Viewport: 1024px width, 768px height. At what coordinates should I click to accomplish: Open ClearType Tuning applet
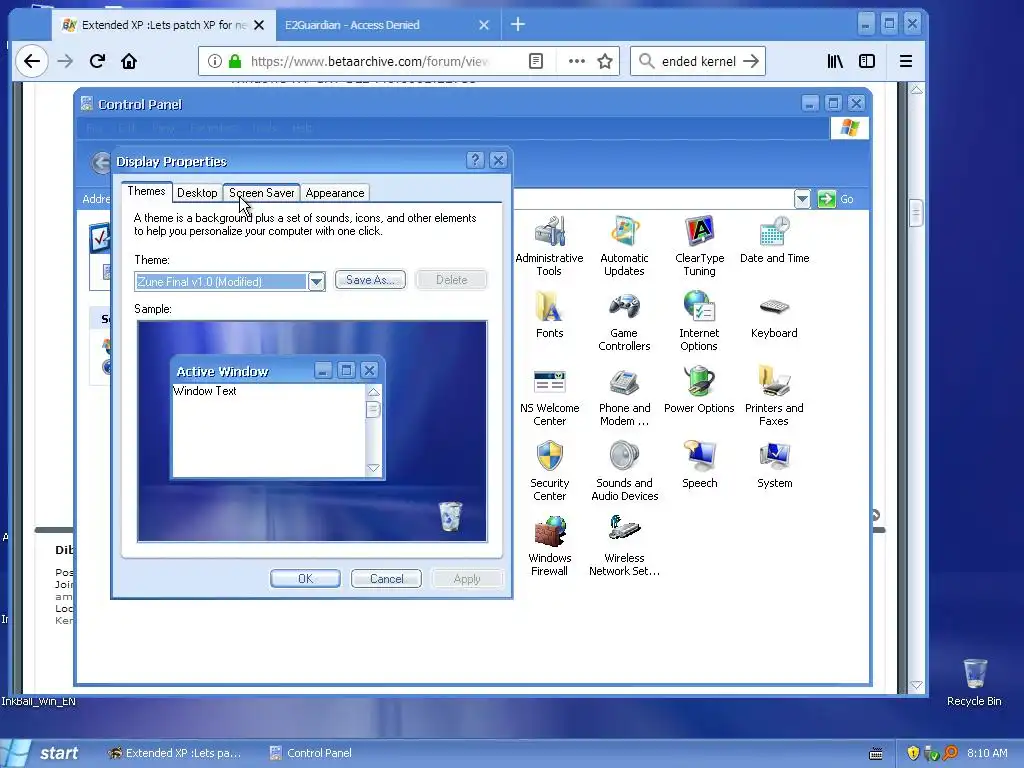tap(699, 246)
